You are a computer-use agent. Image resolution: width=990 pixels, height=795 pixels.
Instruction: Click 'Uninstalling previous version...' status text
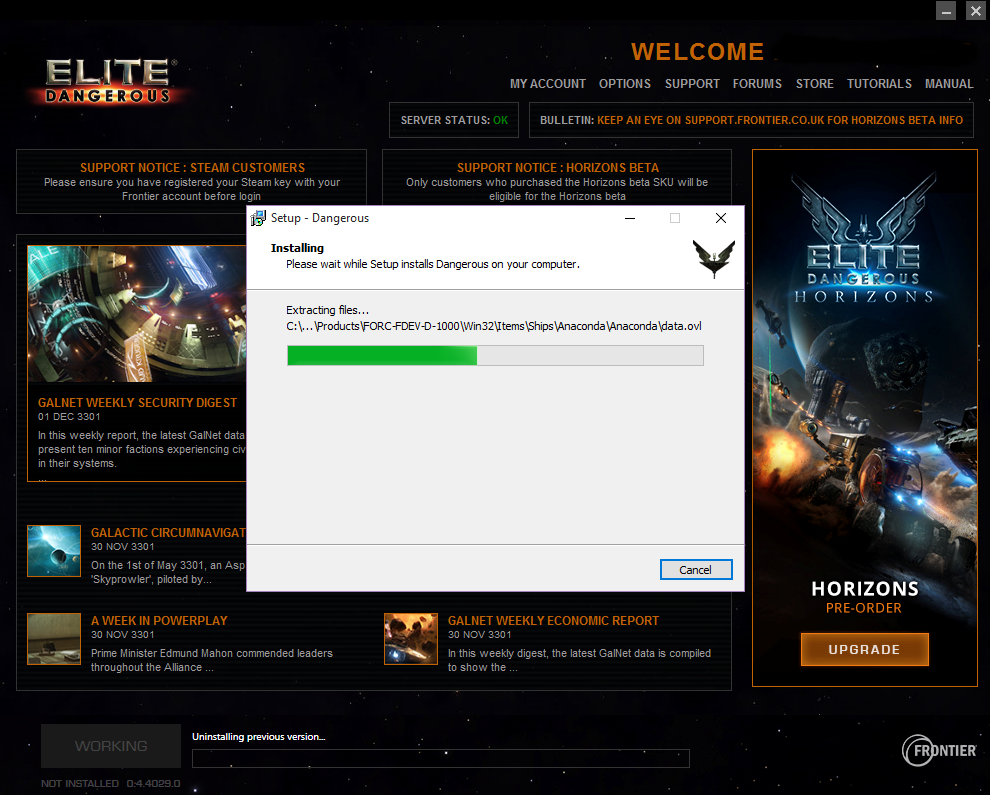pyautogui.click(x=259, y=737)
